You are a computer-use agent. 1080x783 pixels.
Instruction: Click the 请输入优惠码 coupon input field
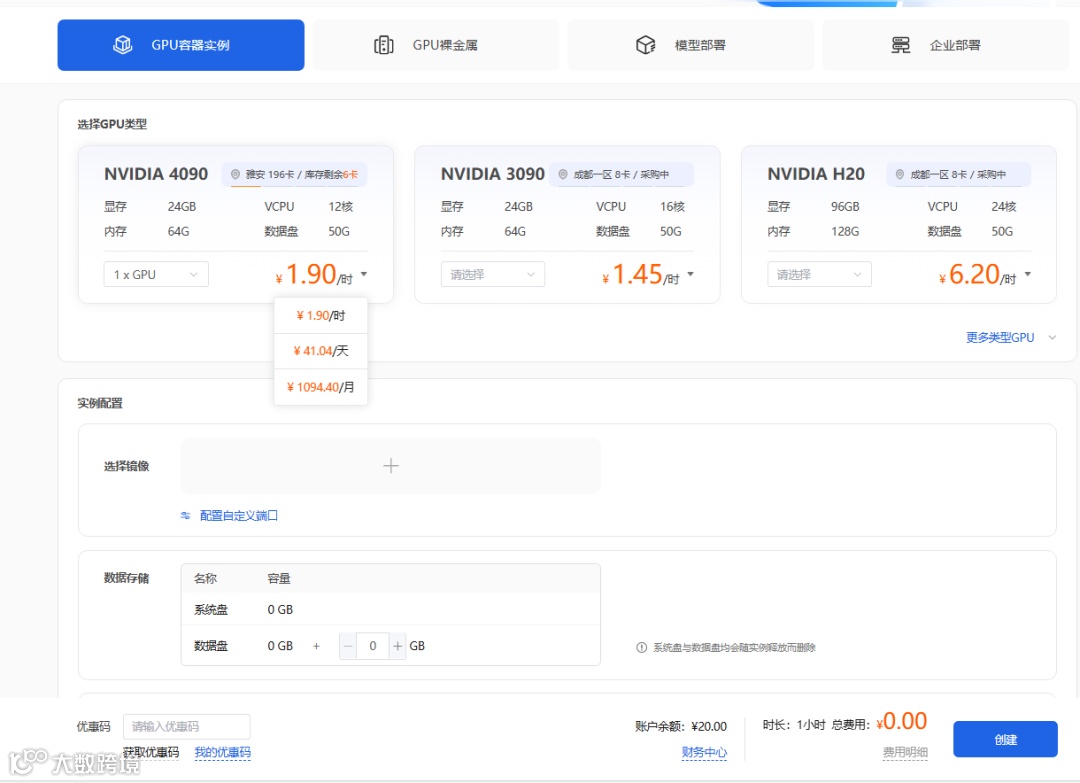pyautogui.click(x=187, y=727)
